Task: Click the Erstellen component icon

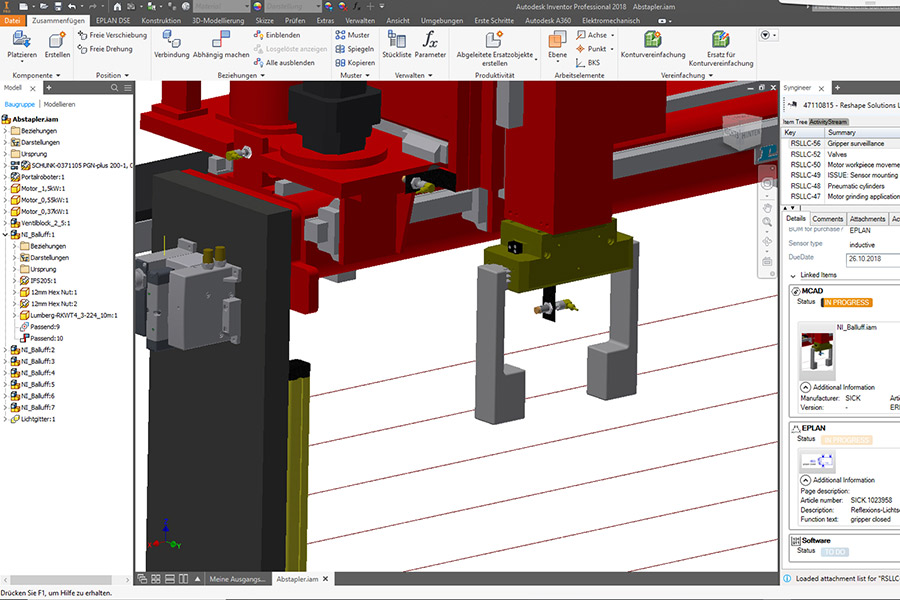Action: coord(57,45)
